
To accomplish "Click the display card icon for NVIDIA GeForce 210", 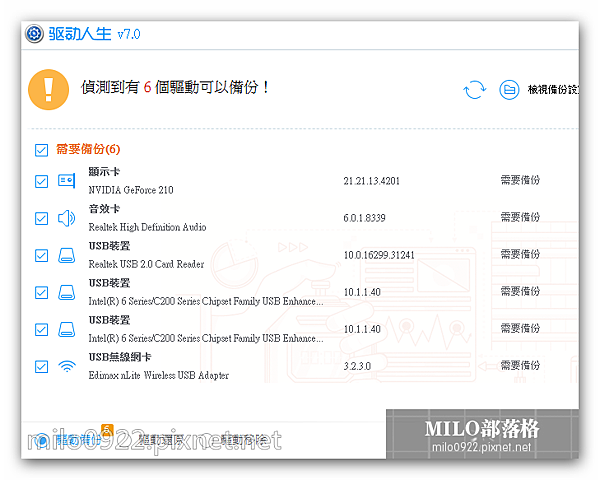I will [x=67, y=180].
